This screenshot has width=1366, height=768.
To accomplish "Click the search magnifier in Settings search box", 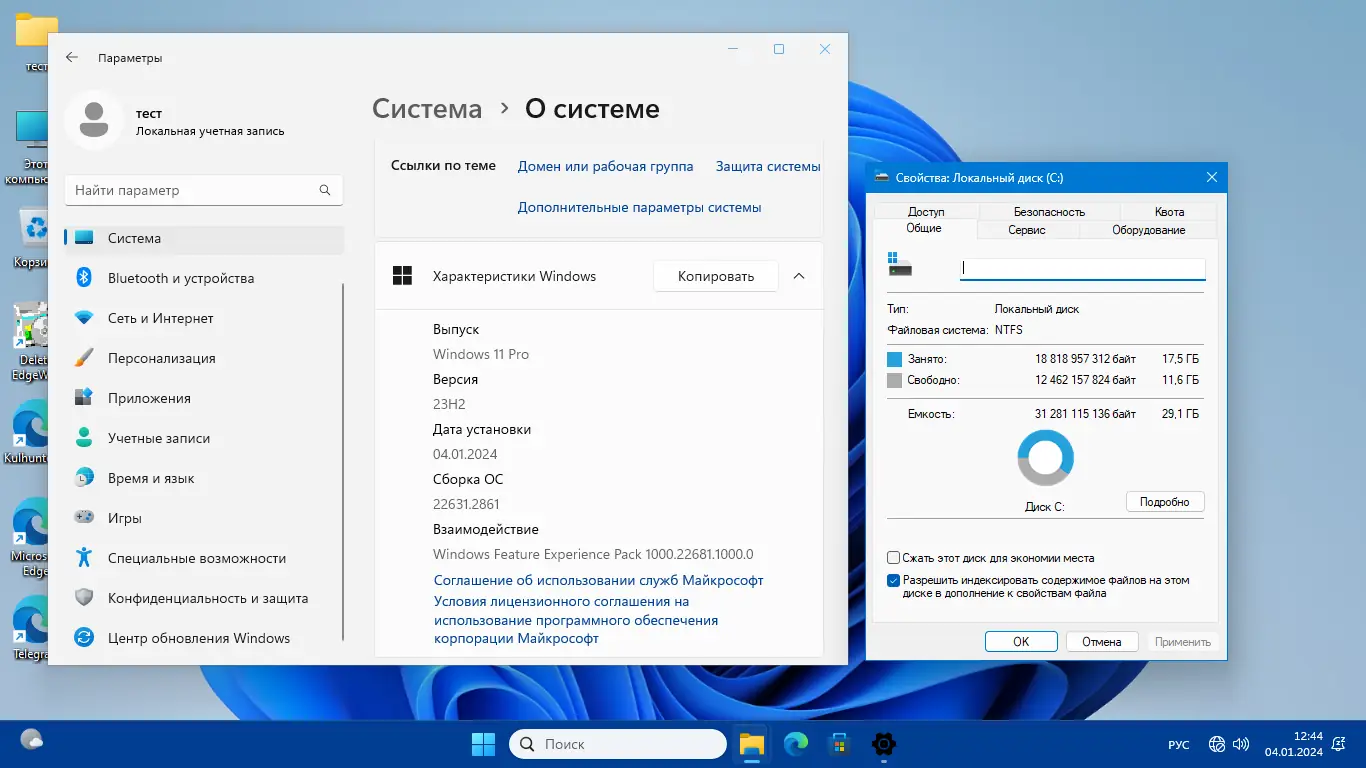I will (x=325, y=190).
